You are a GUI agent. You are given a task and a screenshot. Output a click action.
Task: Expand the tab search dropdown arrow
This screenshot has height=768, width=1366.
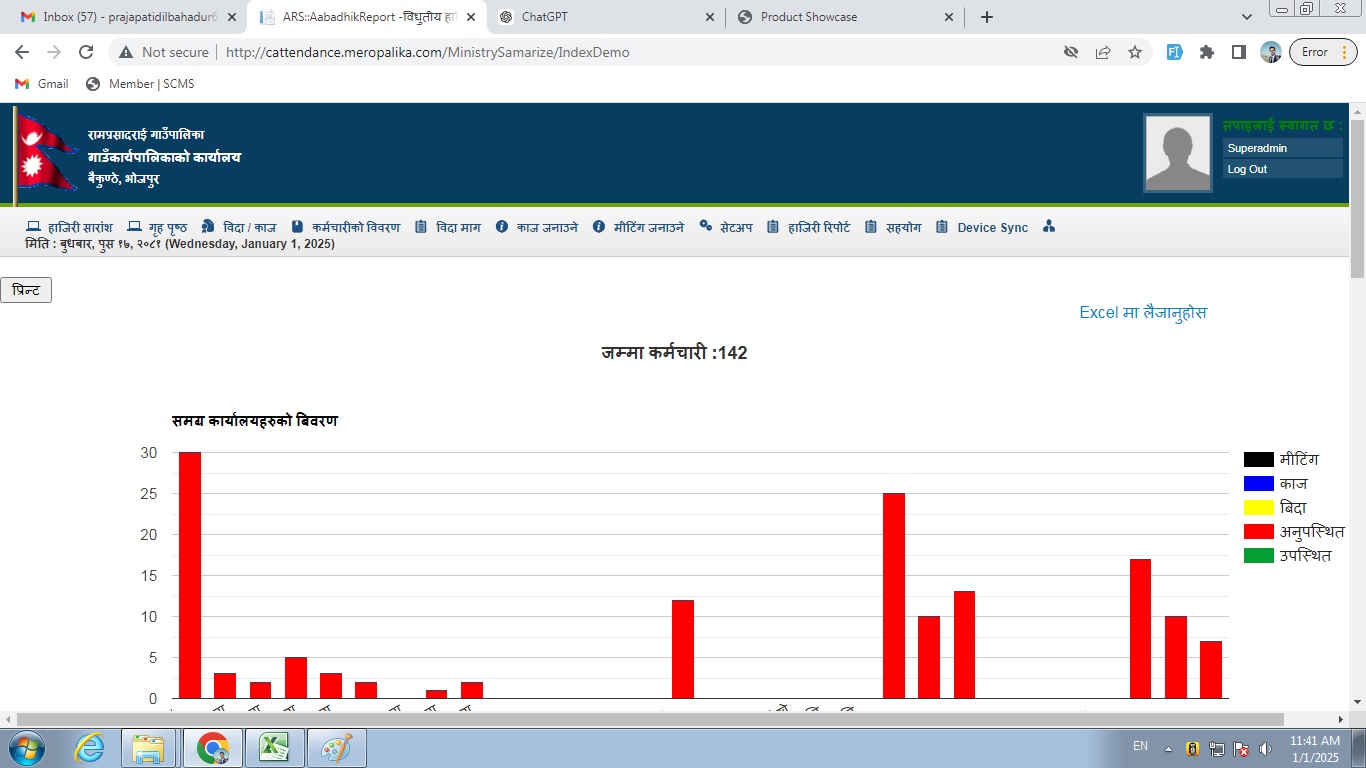click(x=1247, y=17)
